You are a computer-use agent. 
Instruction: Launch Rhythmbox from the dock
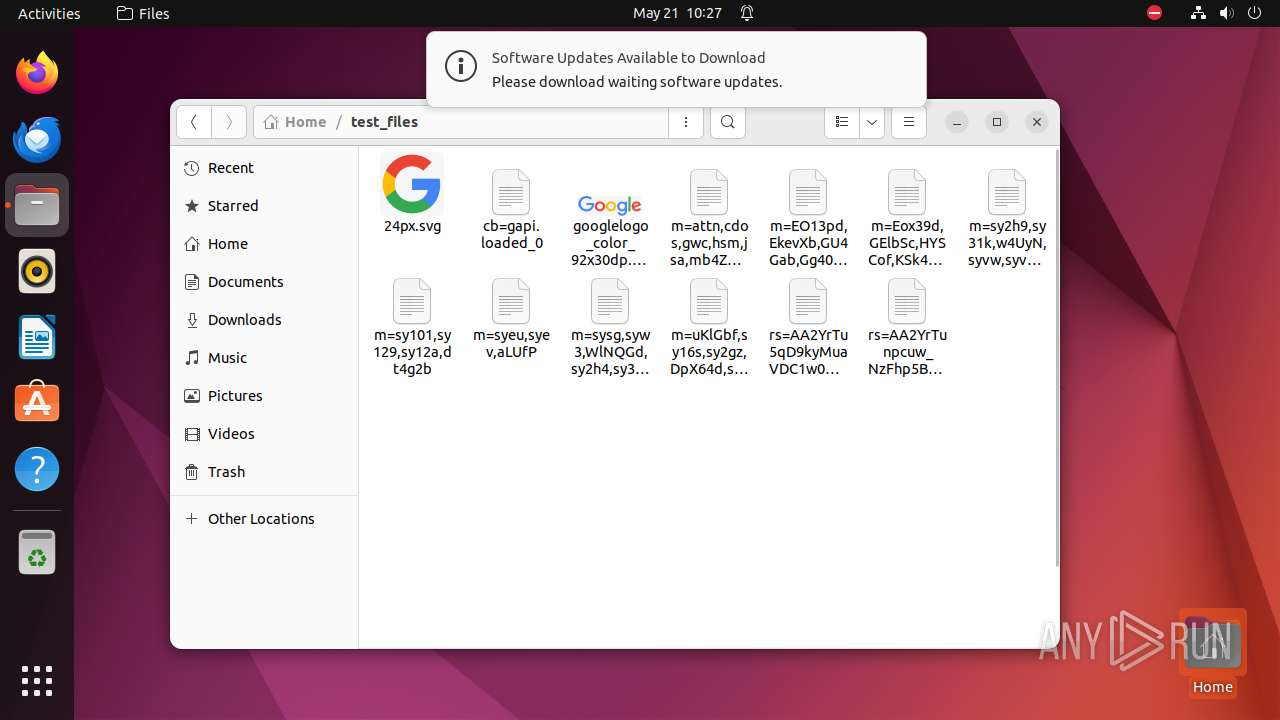37,271
